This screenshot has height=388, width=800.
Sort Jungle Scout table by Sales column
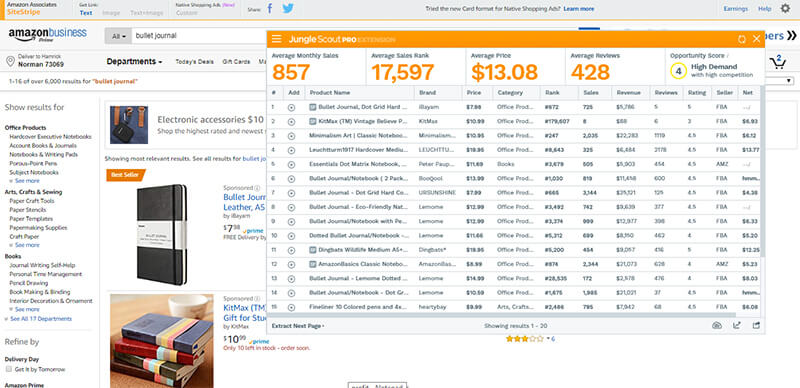point(591,93)
